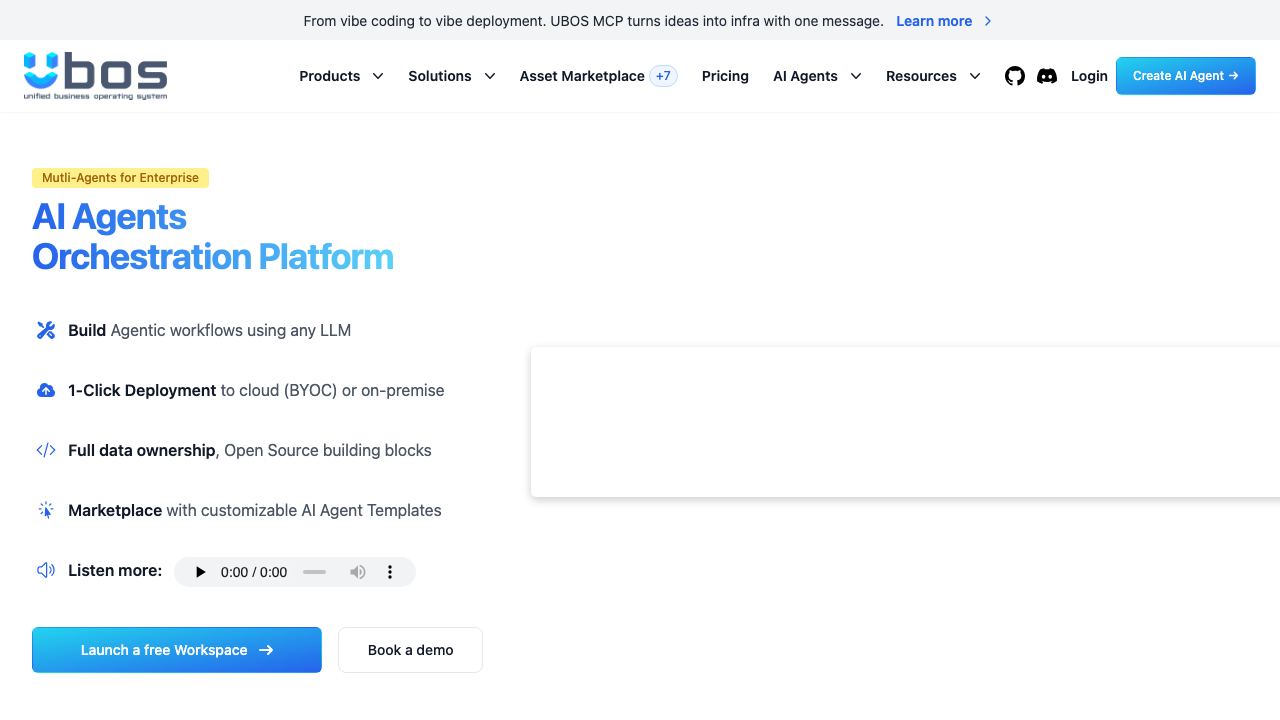1280x720 pixels.
Task: Click the AI Agents Orchestration Platform heading
Action: click(213, 237)
